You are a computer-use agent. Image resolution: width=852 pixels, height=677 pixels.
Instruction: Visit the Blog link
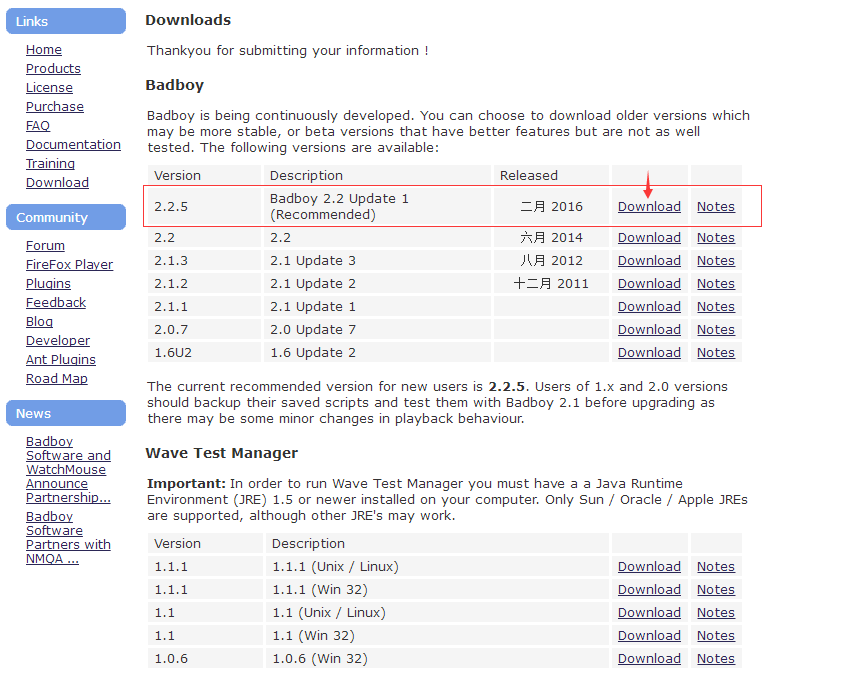(39, 322)
